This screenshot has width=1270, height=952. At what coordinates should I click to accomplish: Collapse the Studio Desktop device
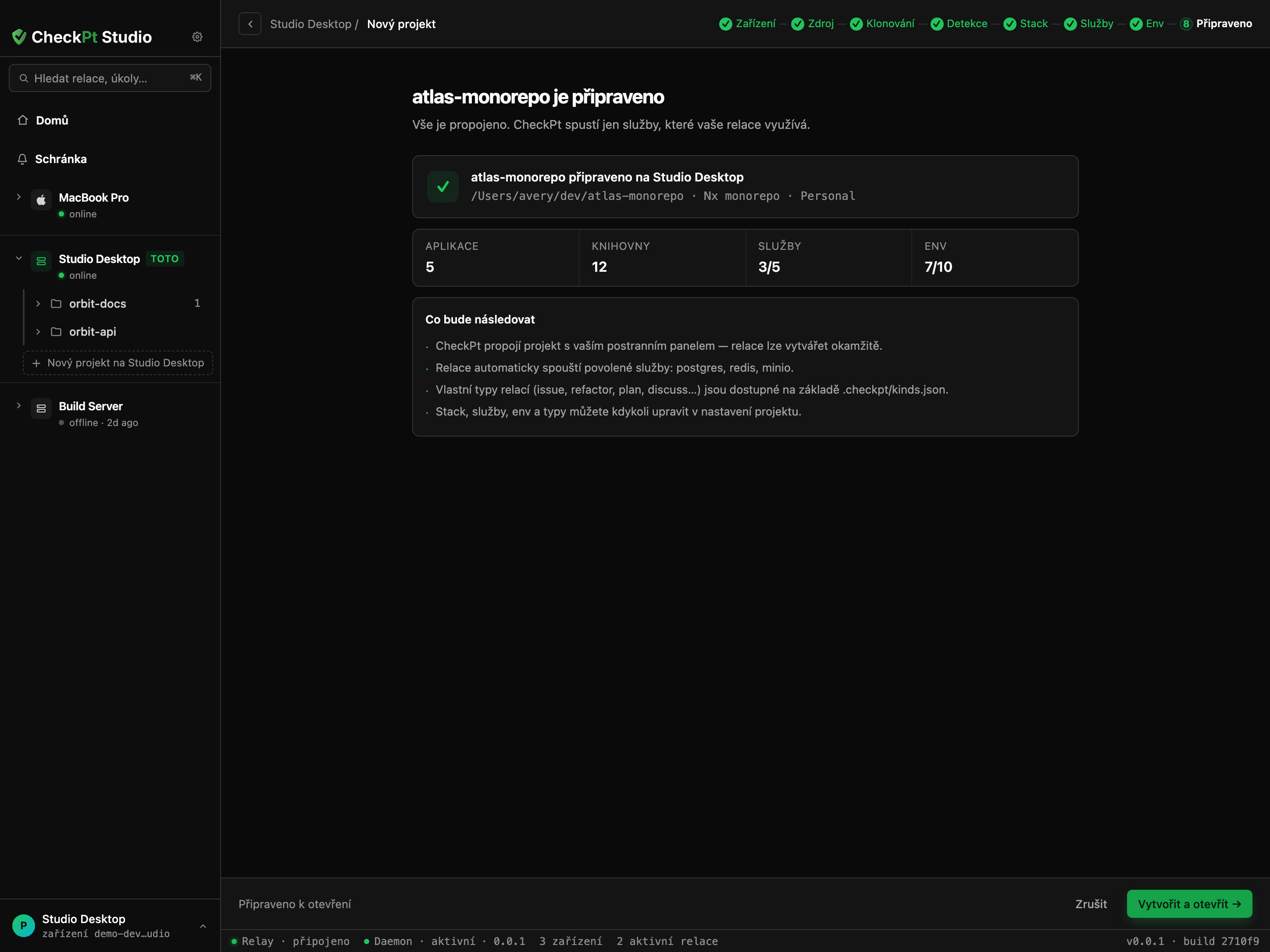(19, 258)
